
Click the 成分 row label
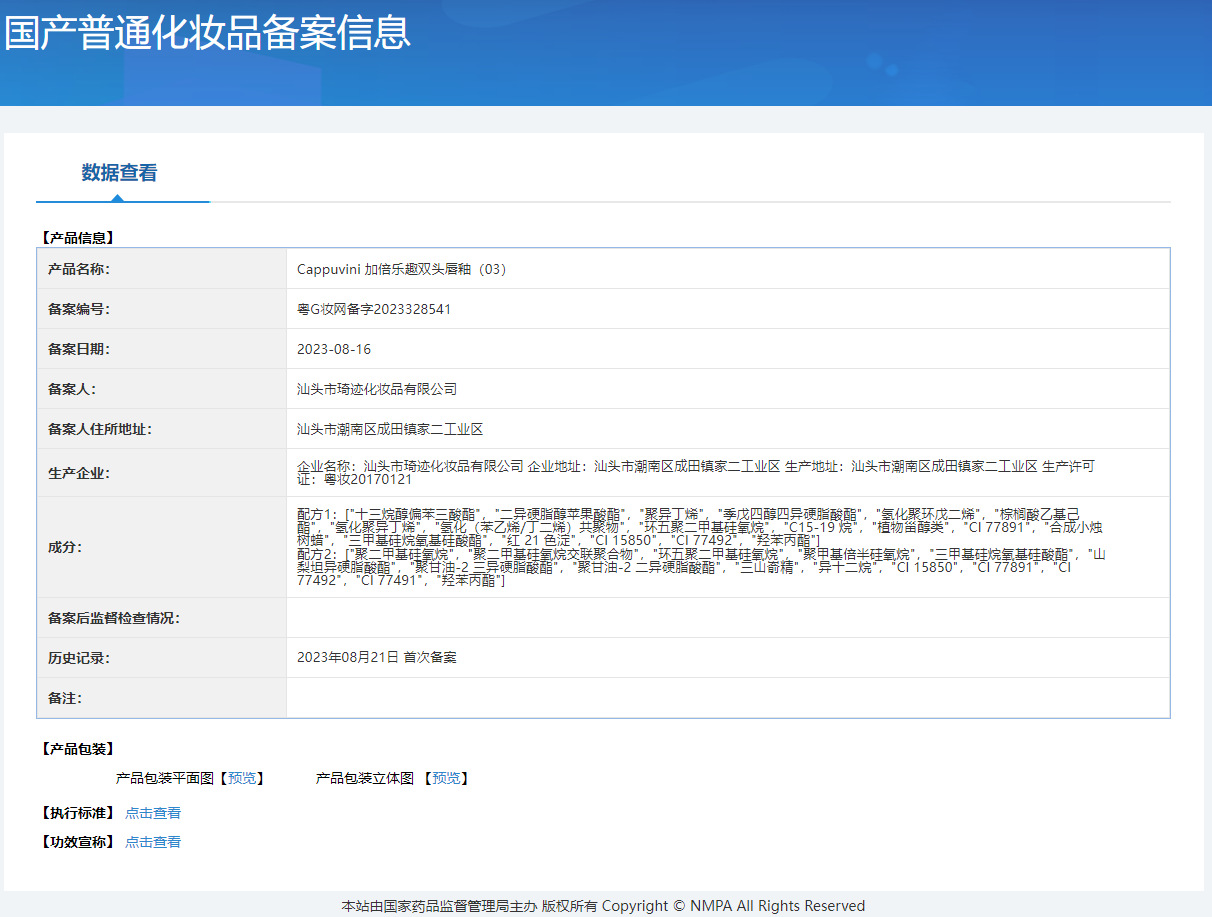coord(65,547)
